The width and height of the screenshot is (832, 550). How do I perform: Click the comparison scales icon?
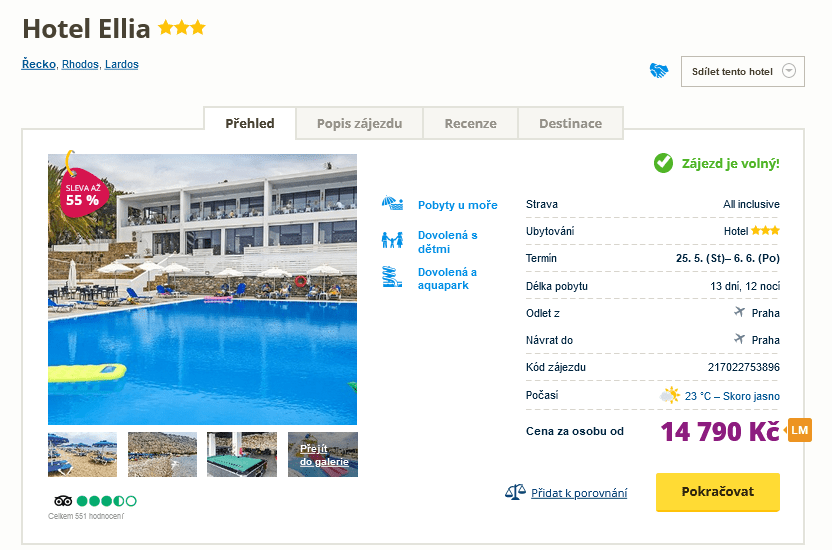[515, 492]
